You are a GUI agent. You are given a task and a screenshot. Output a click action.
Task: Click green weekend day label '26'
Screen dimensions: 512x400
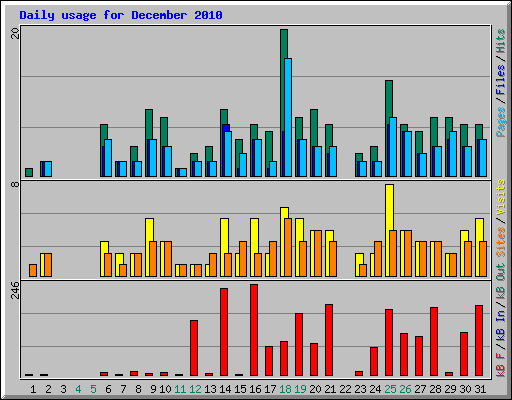[405, 389]
